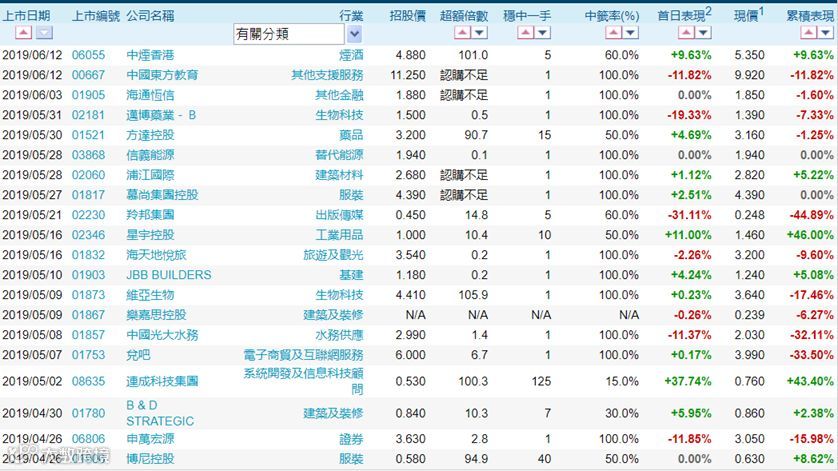Screen dimensions: 838x471
Task: Open stock code 02230 link
Action: click(x=88, y=215)
